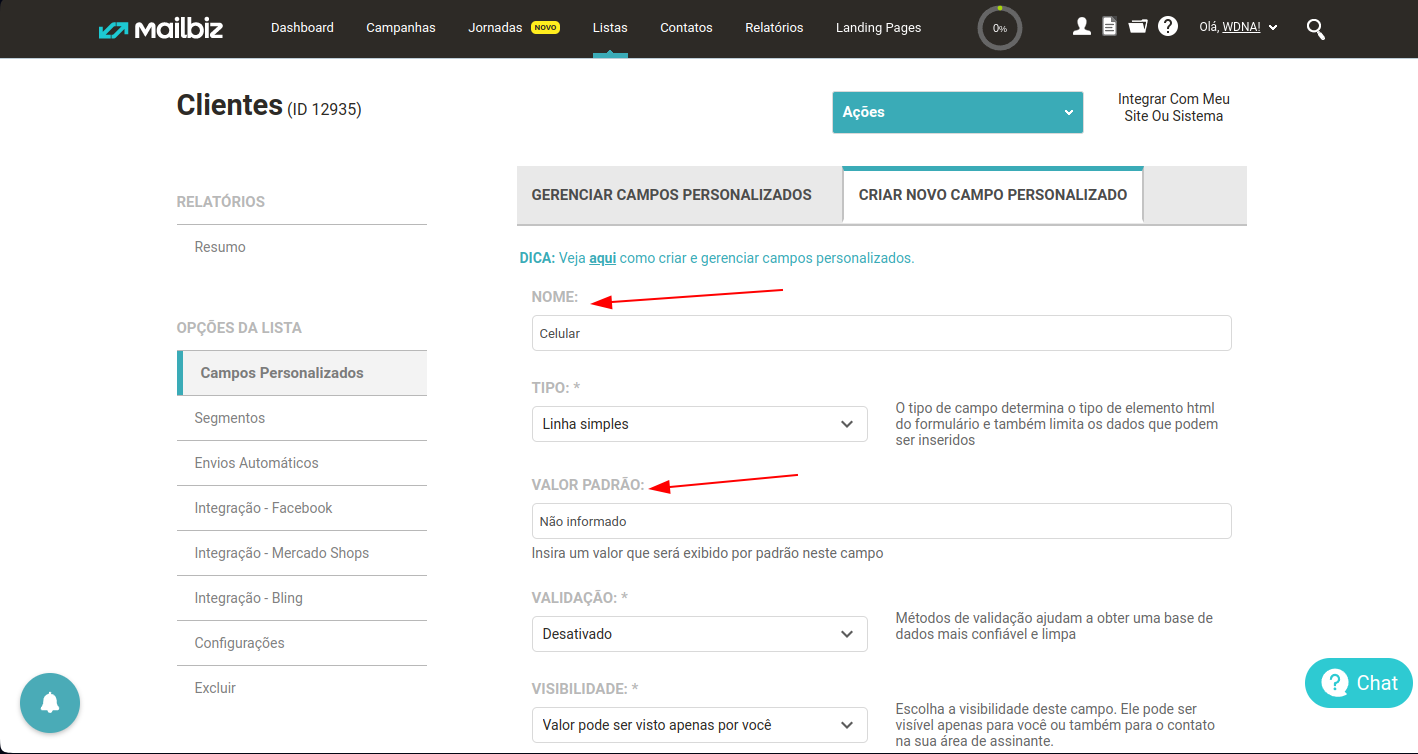Open the Relatórios menu

tap(774, 28)
